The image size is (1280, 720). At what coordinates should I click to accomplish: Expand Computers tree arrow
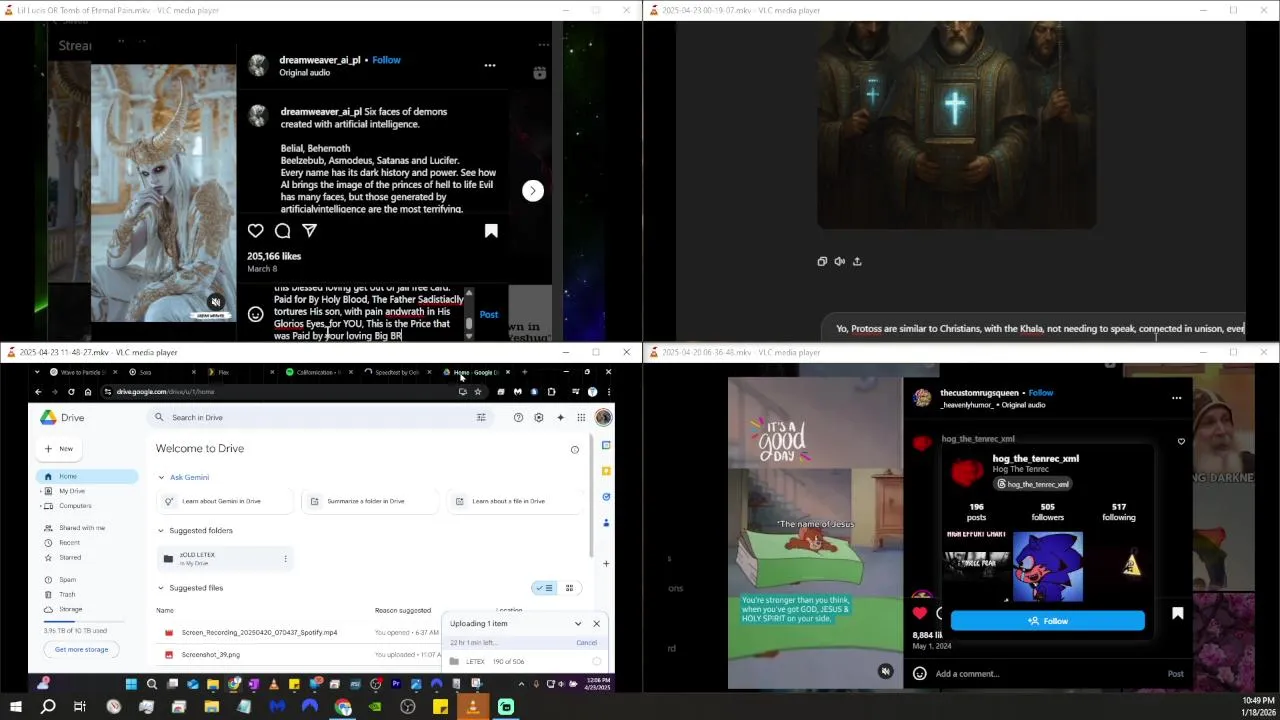click(x=40, y=506)
